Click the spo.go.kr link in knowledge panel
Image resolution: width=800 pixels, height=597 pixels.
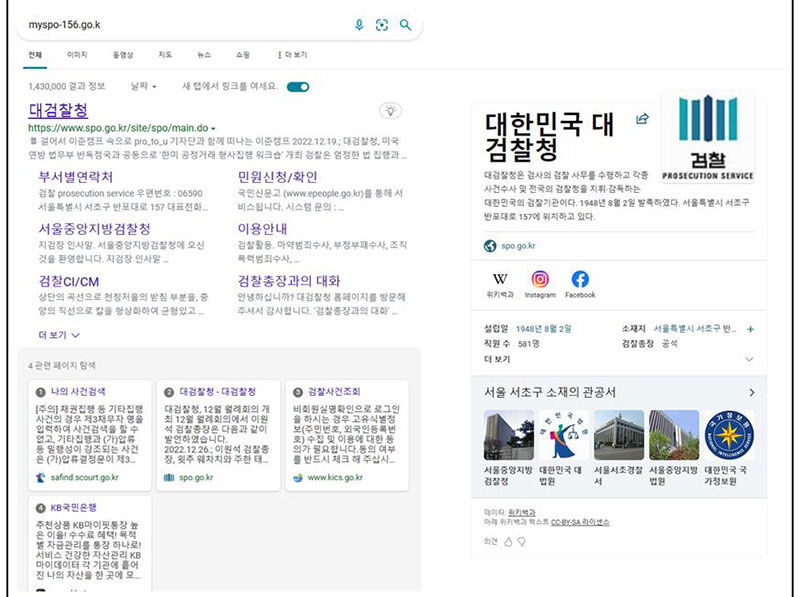point(518,246)
